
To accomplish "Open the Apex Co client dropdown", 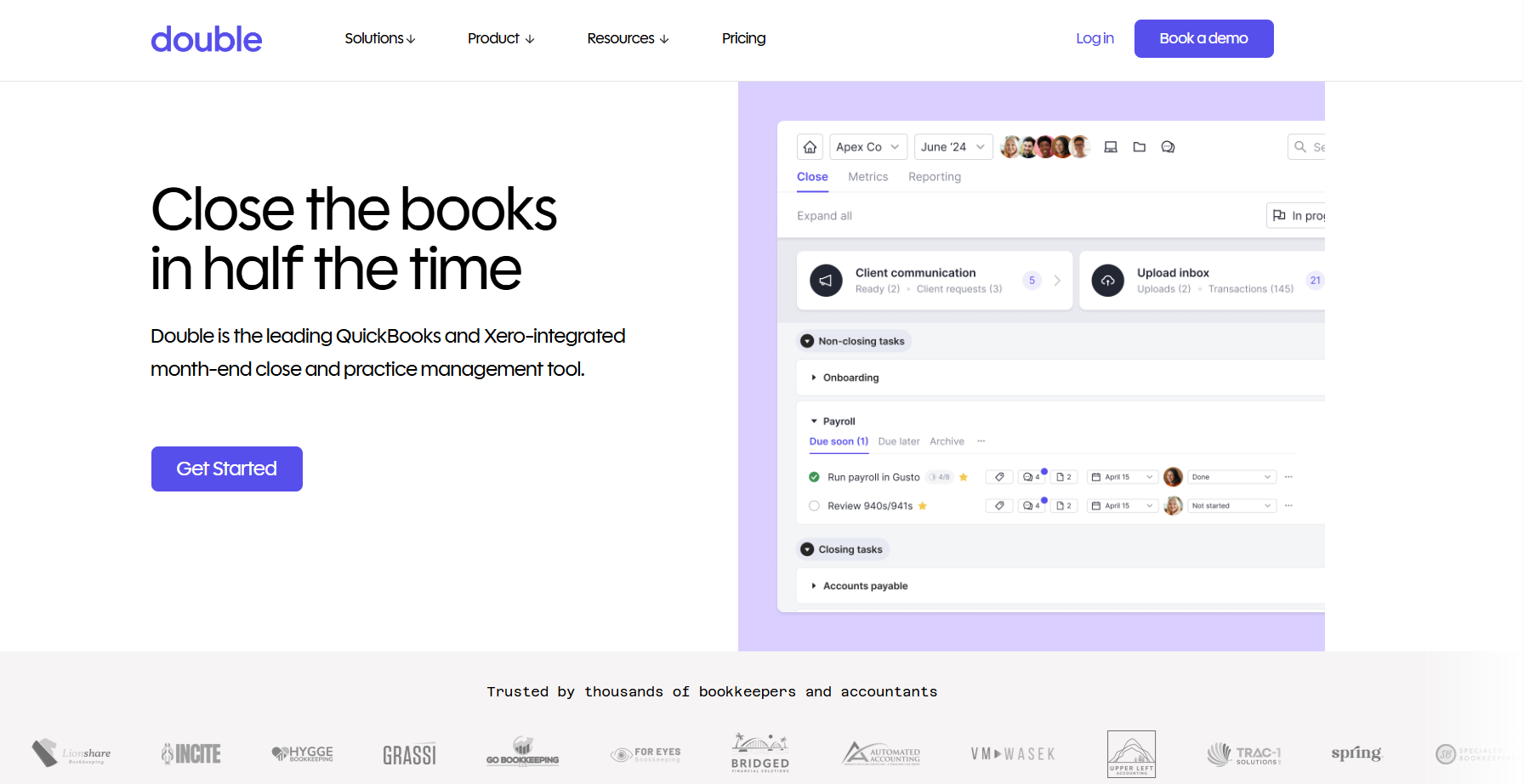I will pyautogui.click(x=868, y=147).
